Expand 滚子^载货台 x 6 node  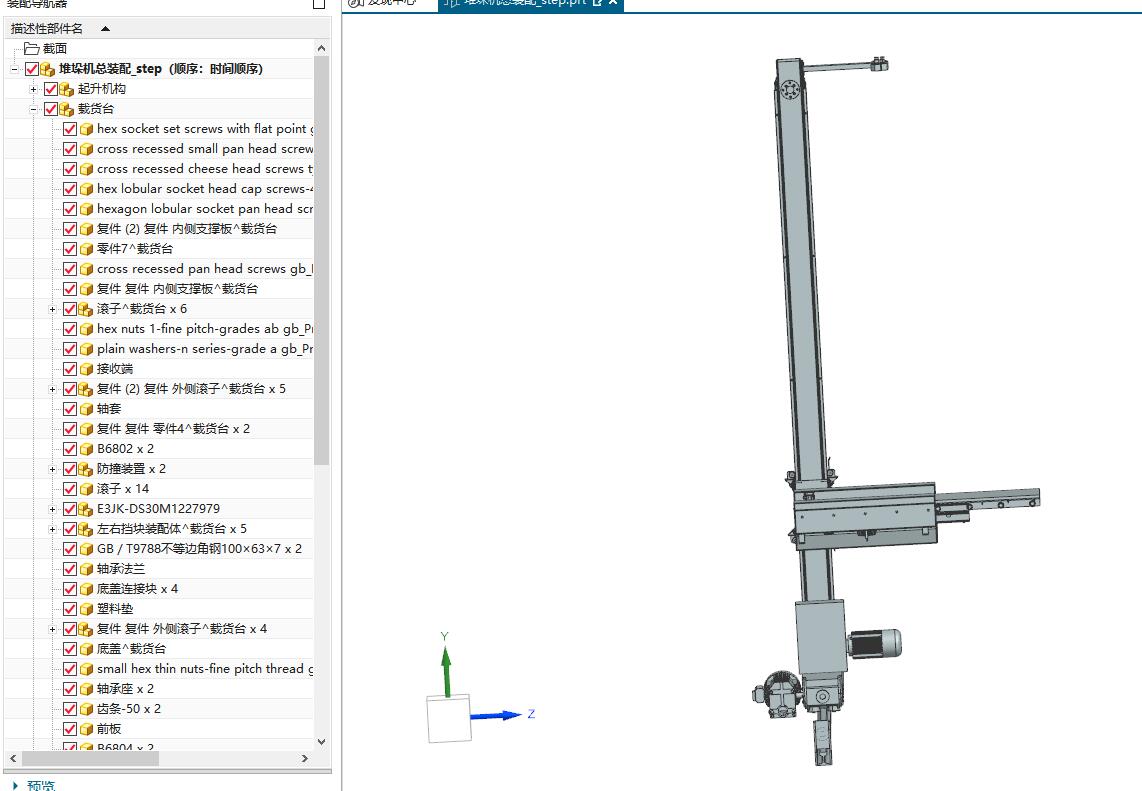[52, 310]
